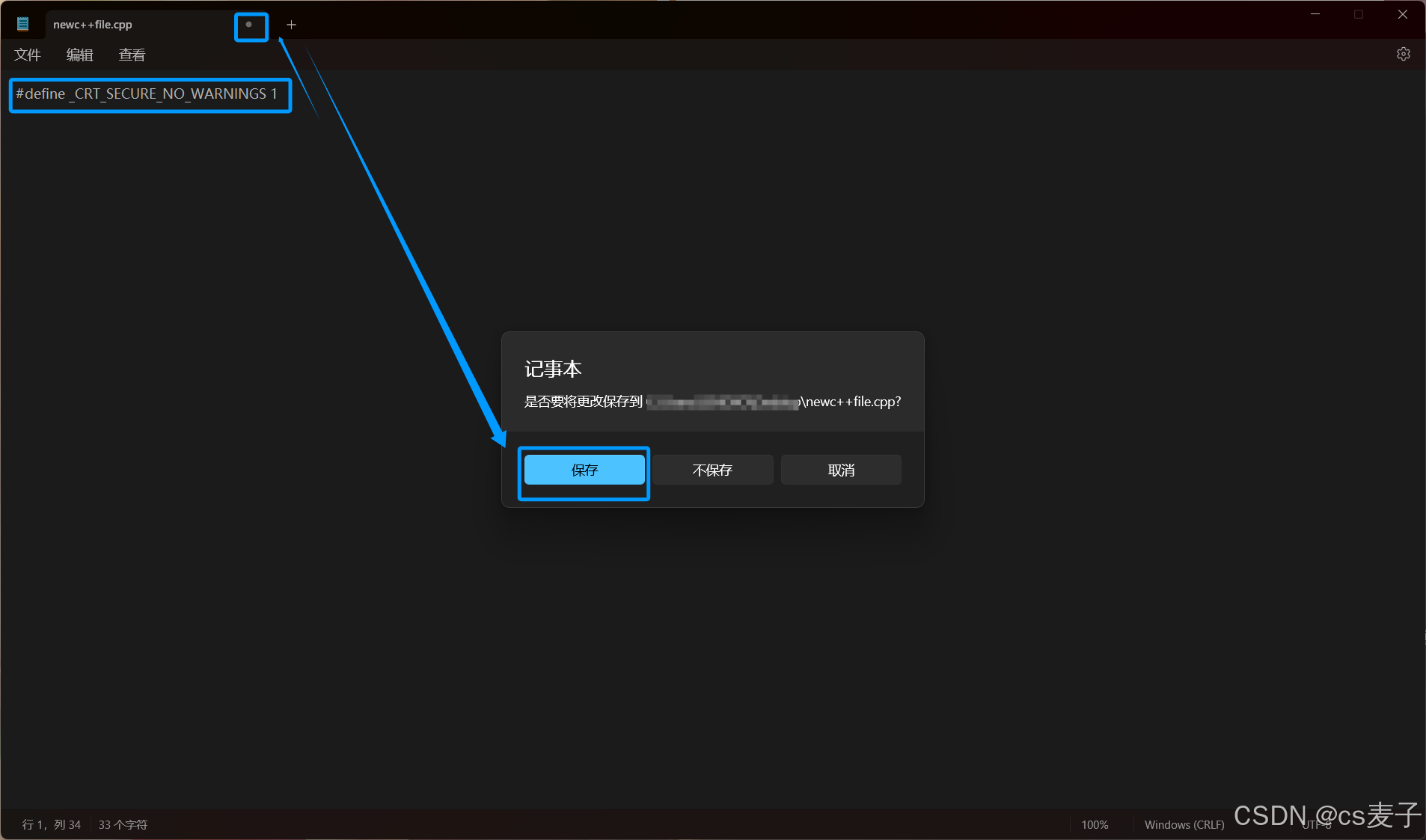Maximize the Notepad window
Viewport: 1426px width, 840px height.
(x=1359, y=14)
